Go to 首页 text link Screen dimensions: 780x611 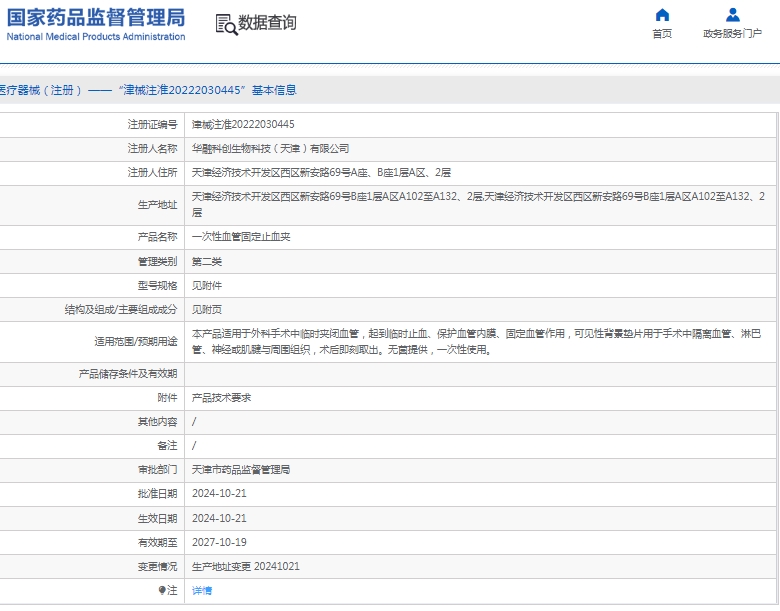pos(662,33)
